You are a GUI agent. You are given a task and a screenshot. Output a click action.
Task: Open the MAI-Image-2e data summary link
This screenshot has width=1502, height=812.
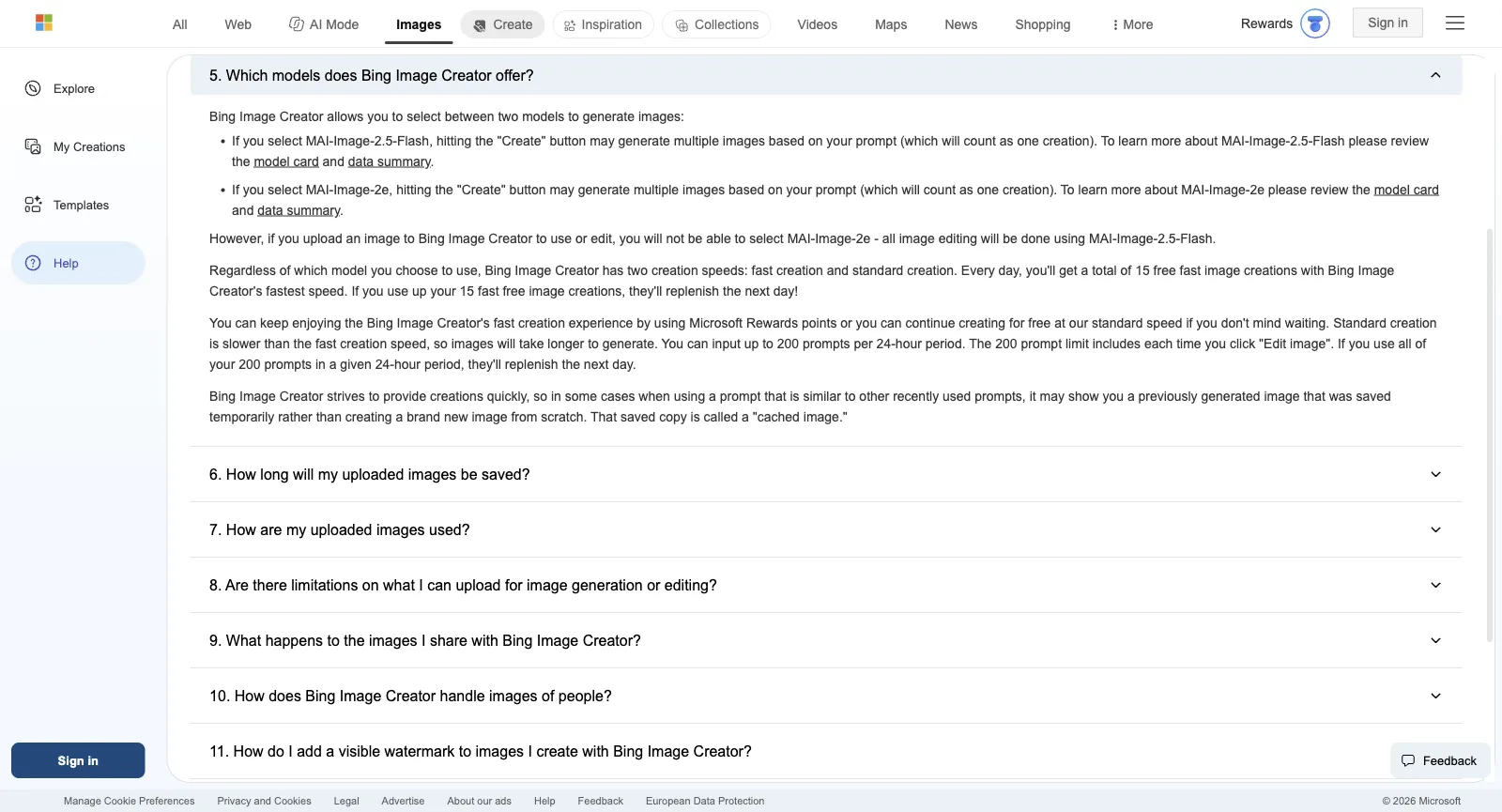point(299,210)
